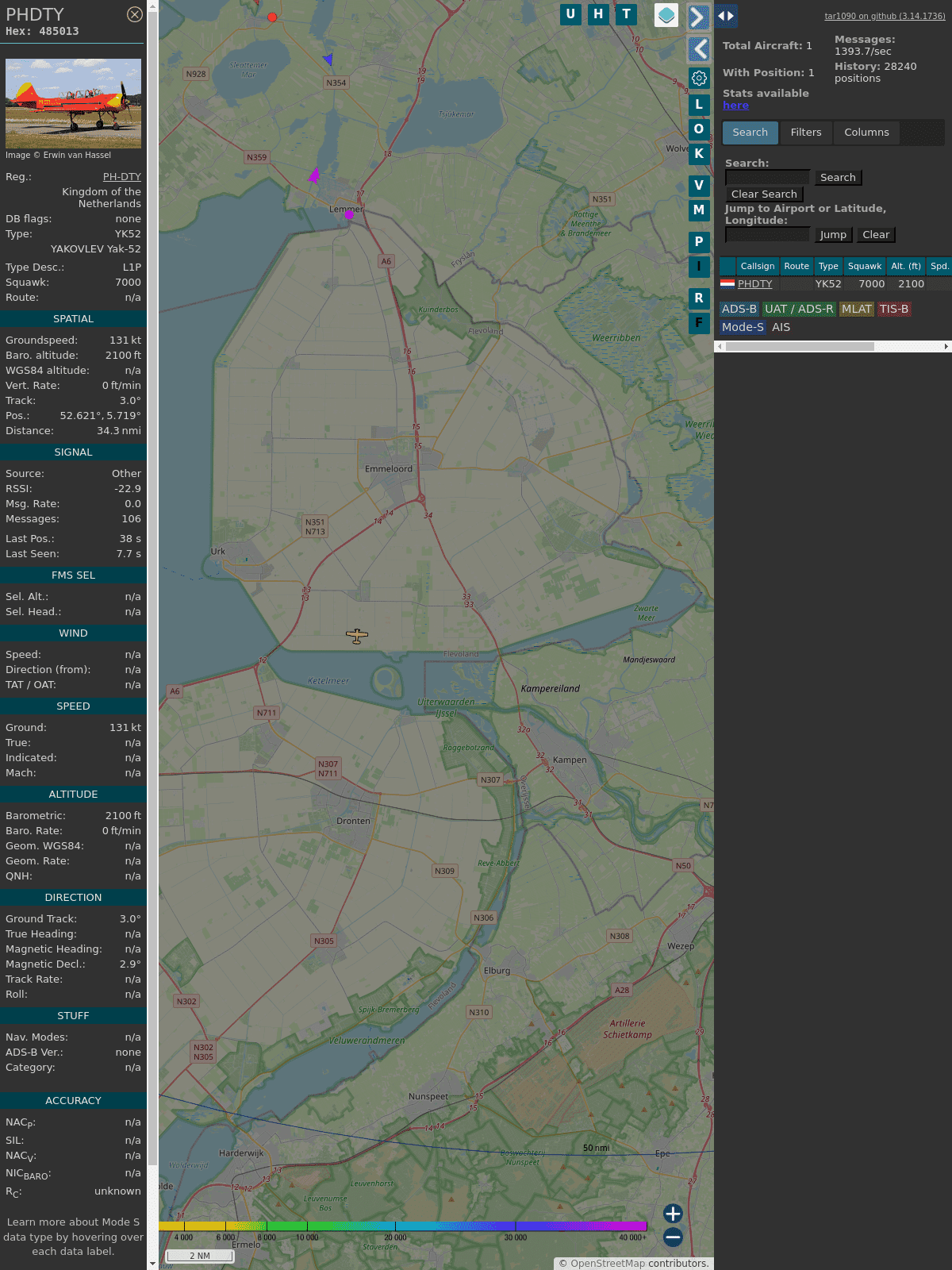Click the Netherlands flag in PHDTY row
This screenshot has width=952, height=1270.
pos(727,283)
